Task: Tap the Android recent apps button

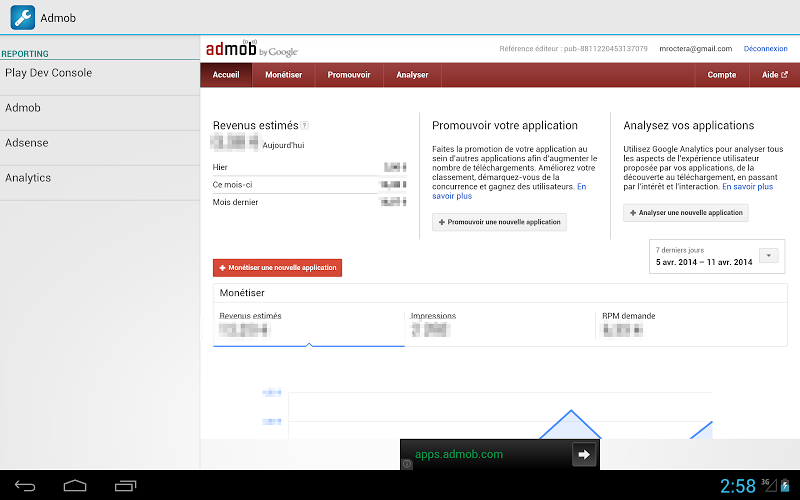Action: (126, 486)
